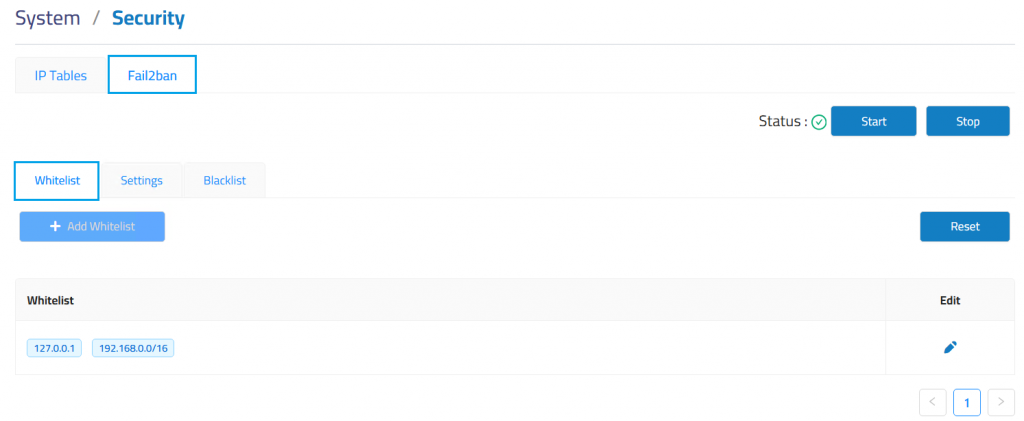1024x421 pixels.
Task: Select page 1 in pagination
Action: click(966, 402)
